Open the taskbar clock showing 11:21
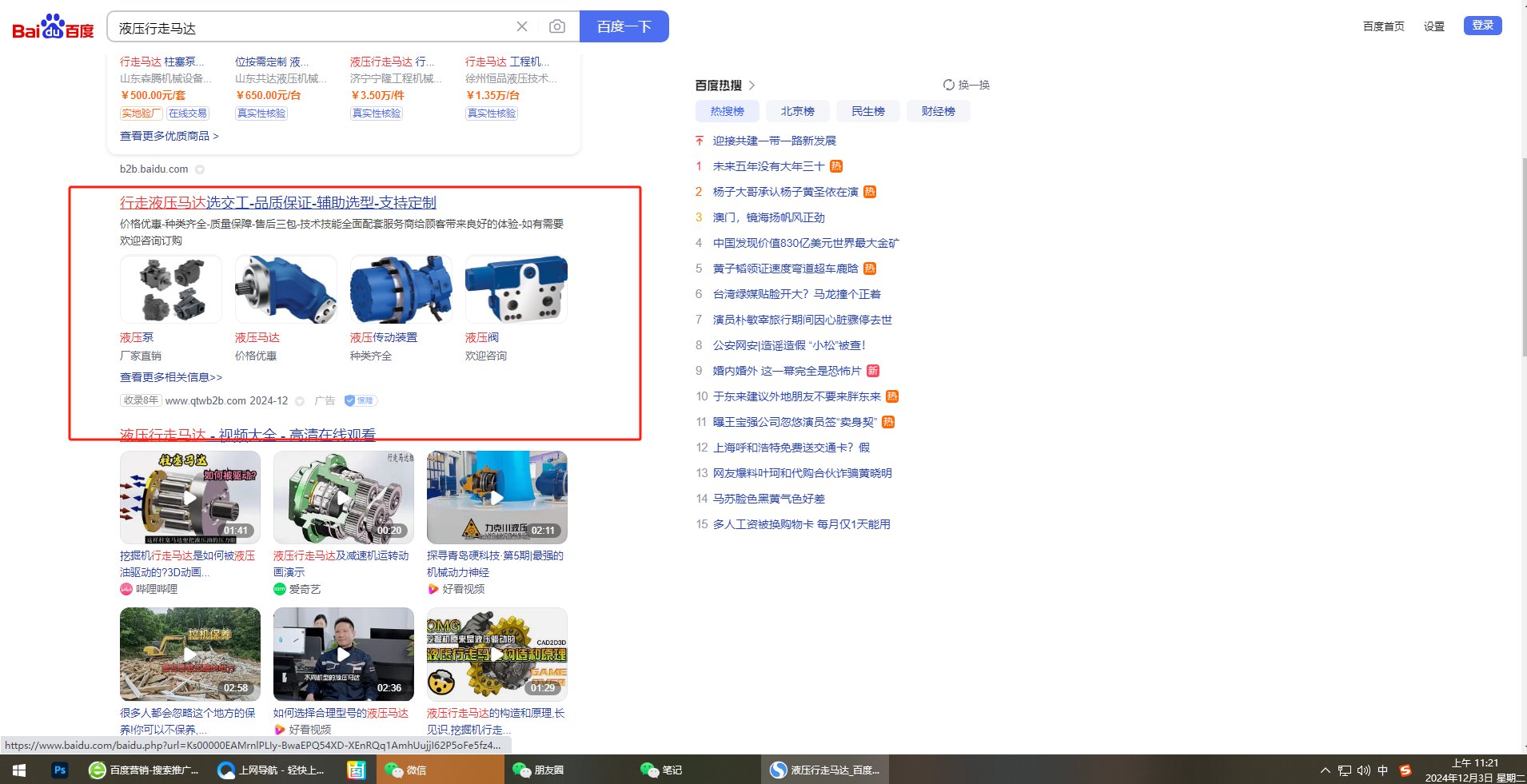Image resolution: width=1527 pixels, height=784 pixels. (1475, 770)
